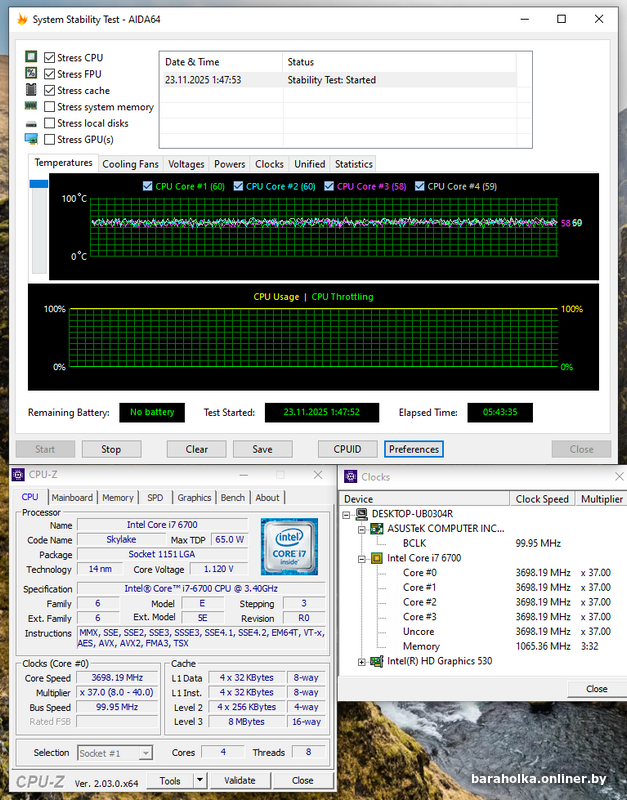Click the Stress CPU chip icon
The height and width of the screenshot is (800, 627).
pos(31,57)
